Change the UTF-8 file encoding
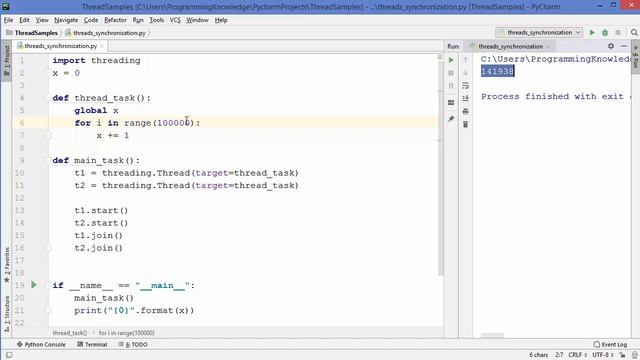This screenshot has width=640, height=360. coord(602,355)
